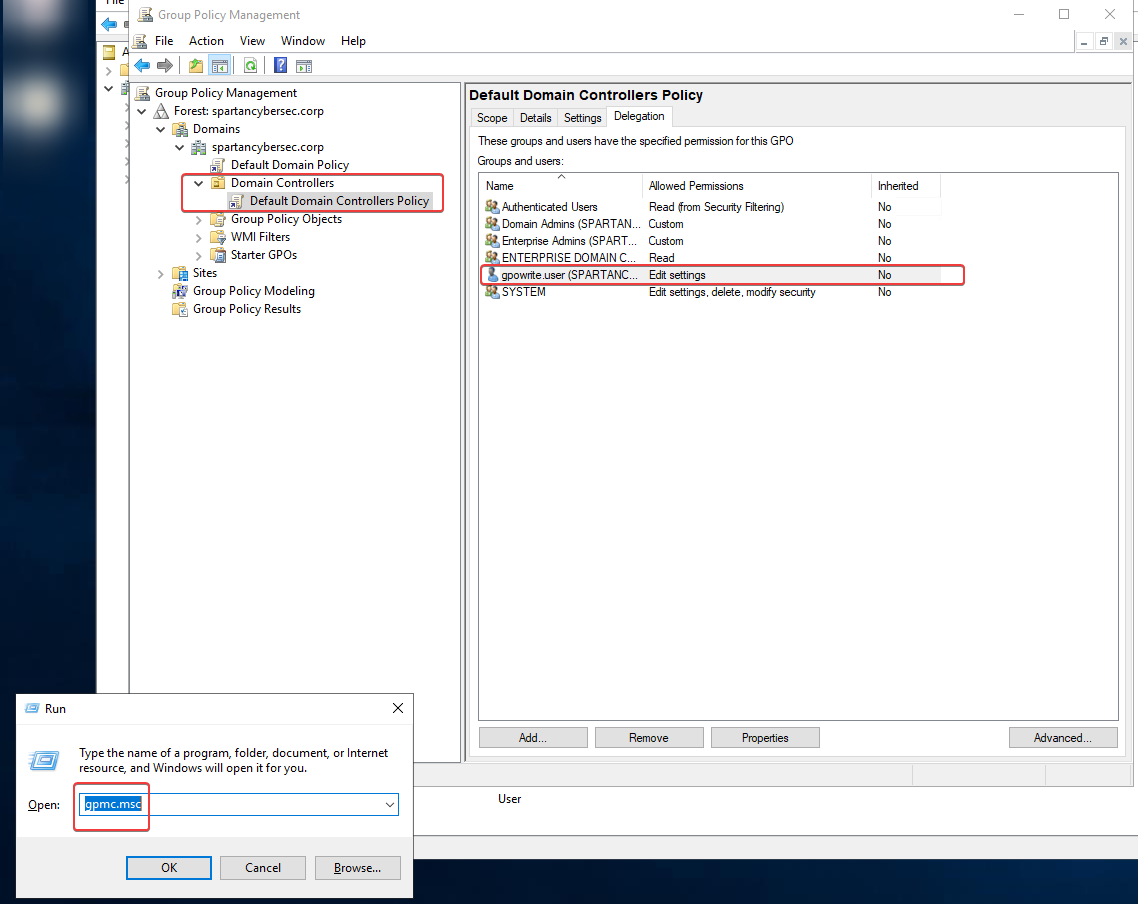Click the Advanced... button
1138x904 pixels.
pyautogui.click(x=1063, y=738)
